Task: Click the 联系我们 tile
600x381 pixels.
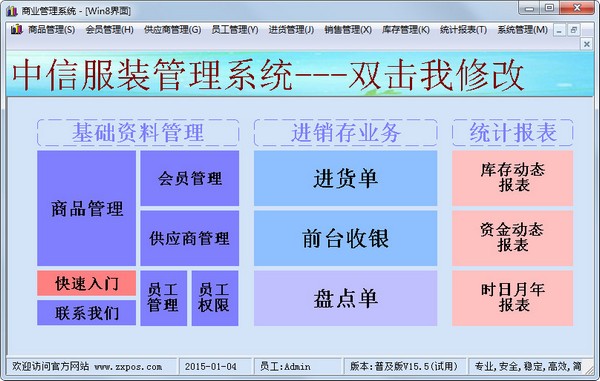Action: click(x=86, y=313)
